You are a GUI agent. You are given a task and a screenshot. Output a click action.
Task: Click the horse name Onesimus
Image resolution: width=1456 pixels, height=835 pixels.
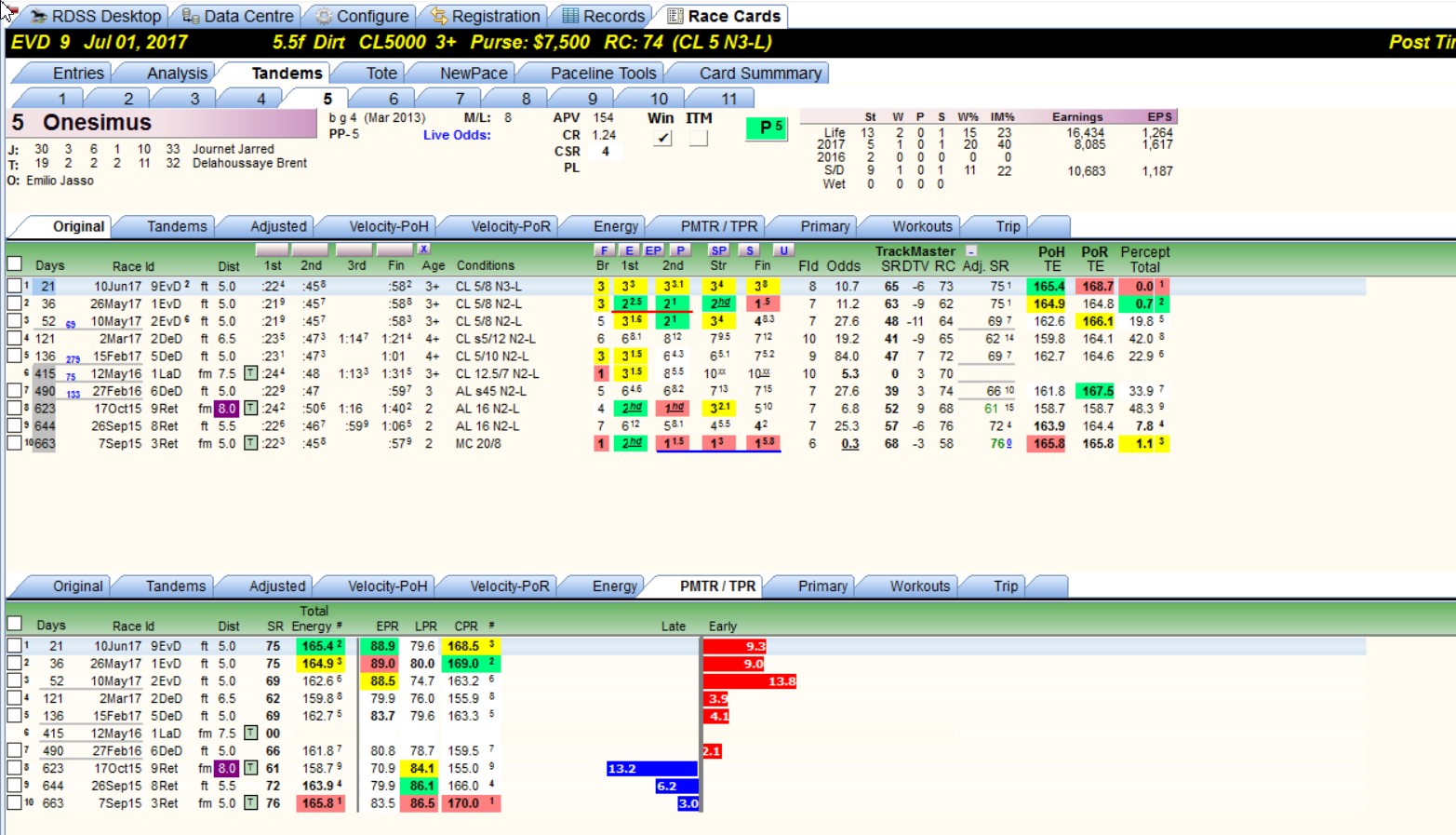(97, 123)
